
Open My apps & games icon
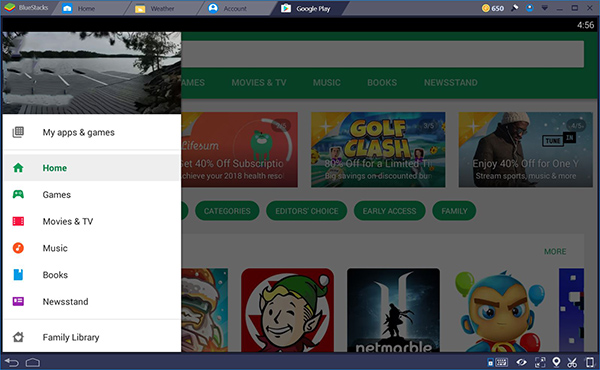[x=18, y=132]
